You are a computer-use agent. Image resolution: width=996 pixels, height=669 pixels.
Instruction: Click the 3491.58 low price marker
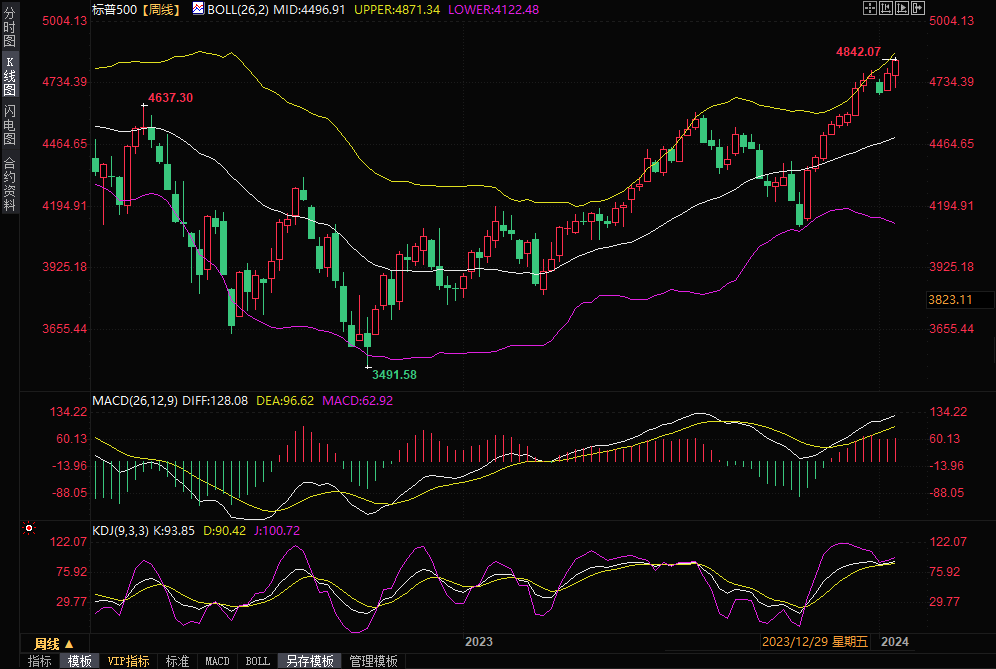click(x=394, y=374)
